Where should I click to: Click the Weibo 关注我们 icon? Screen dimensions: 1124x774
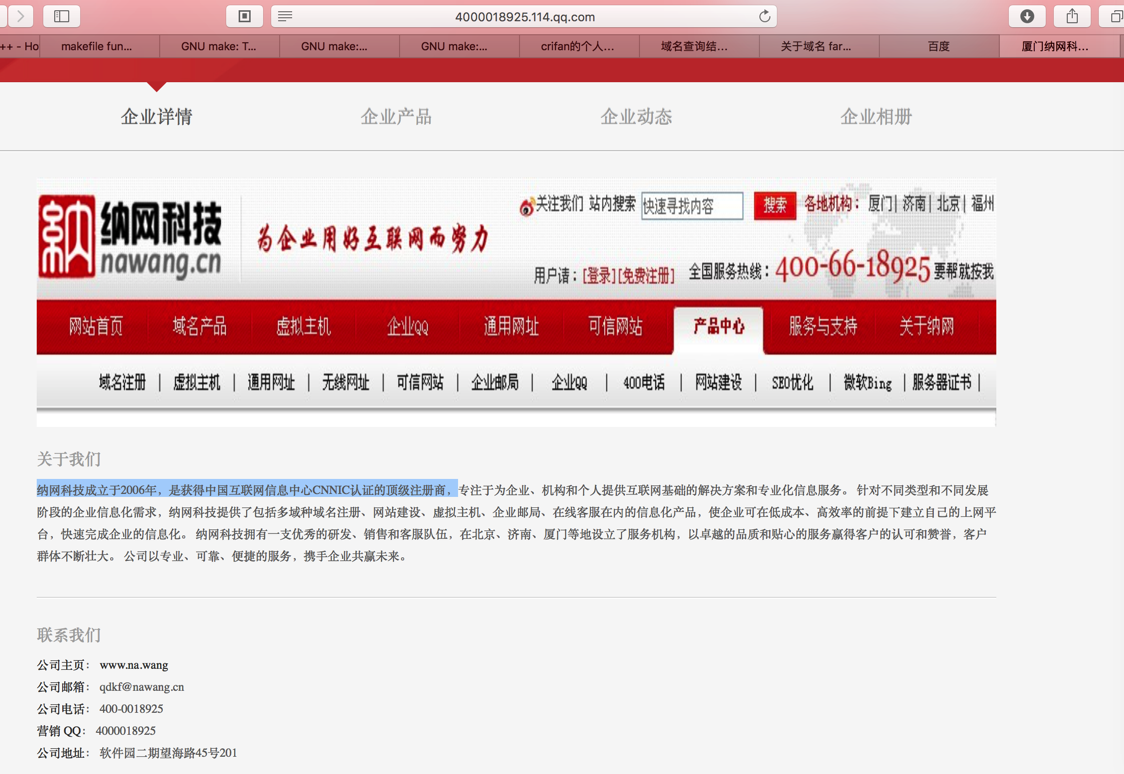click(527, 206)
